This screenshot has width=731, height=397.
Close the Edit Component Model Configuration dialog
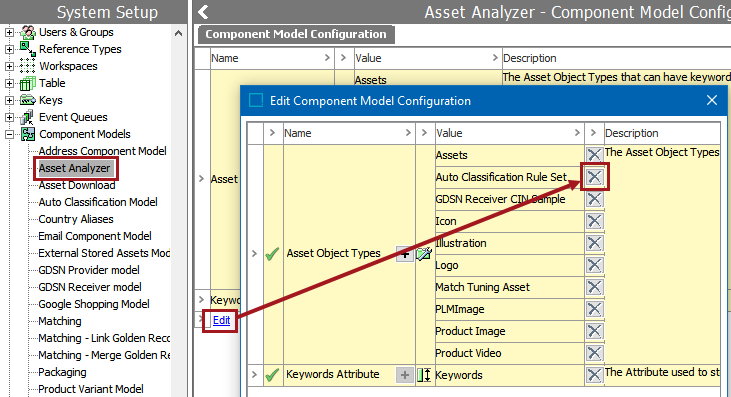coord(712,100)
